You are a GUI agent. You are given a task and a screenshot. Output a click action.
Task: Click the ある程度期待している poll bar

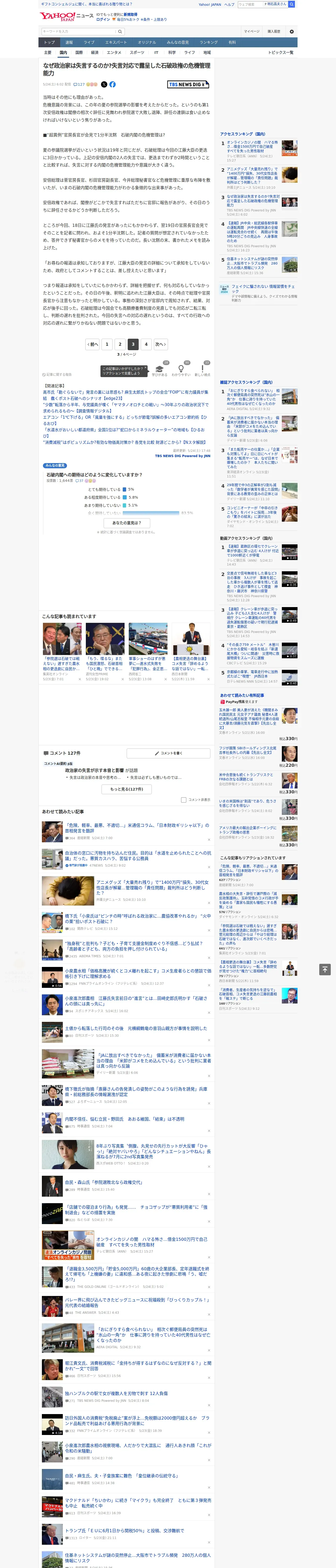[125, 497]
